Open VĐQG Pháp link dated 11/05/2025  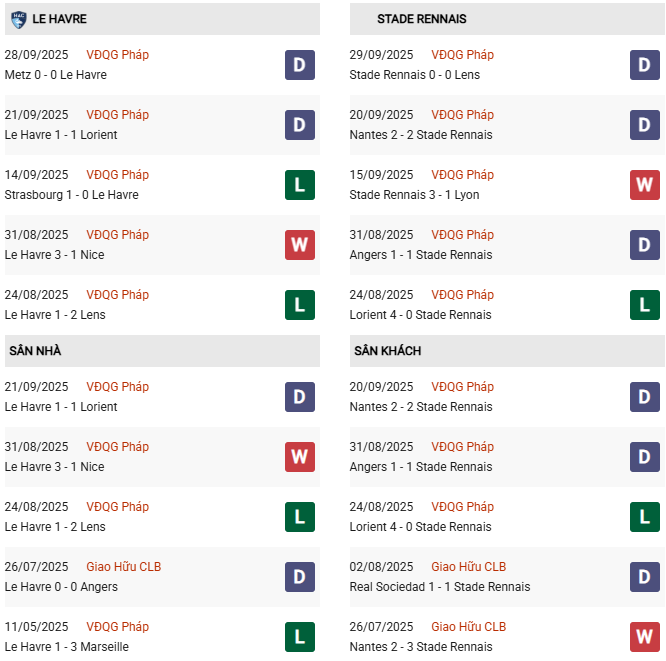point(117,627)
